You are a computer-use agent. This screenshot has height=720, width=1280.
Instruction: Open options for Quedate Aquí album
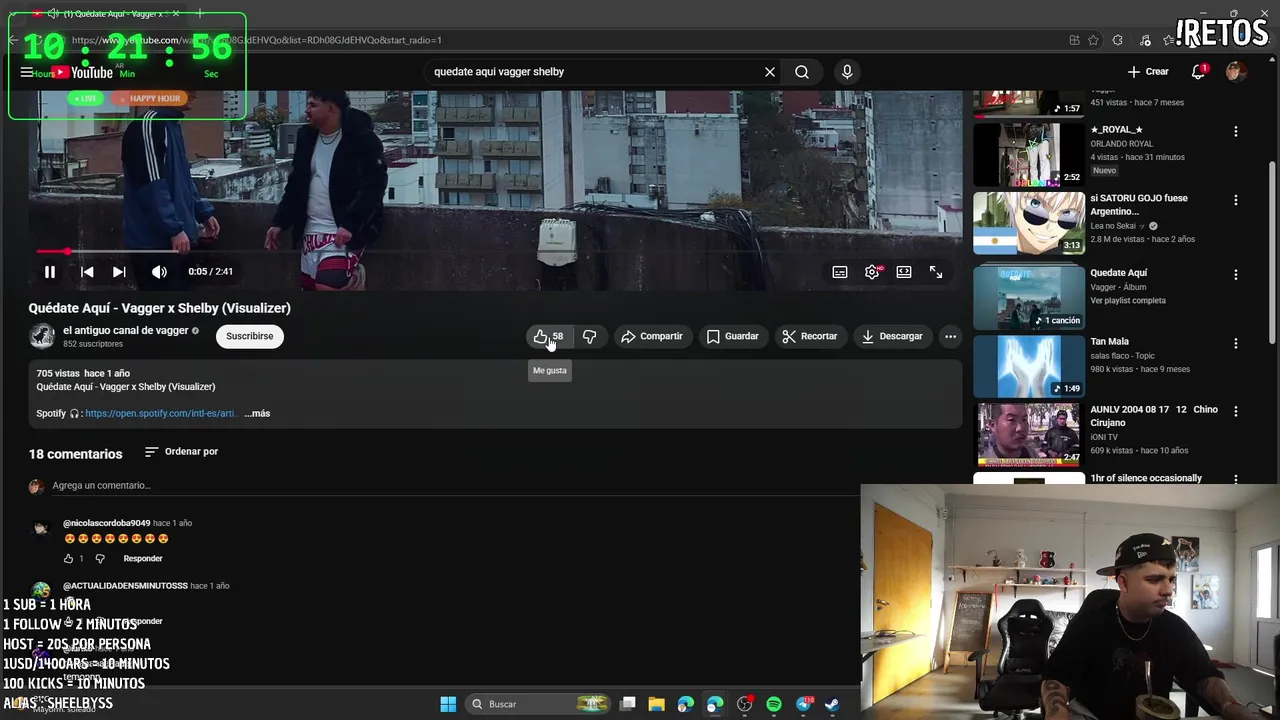(x=1236, y=274)
